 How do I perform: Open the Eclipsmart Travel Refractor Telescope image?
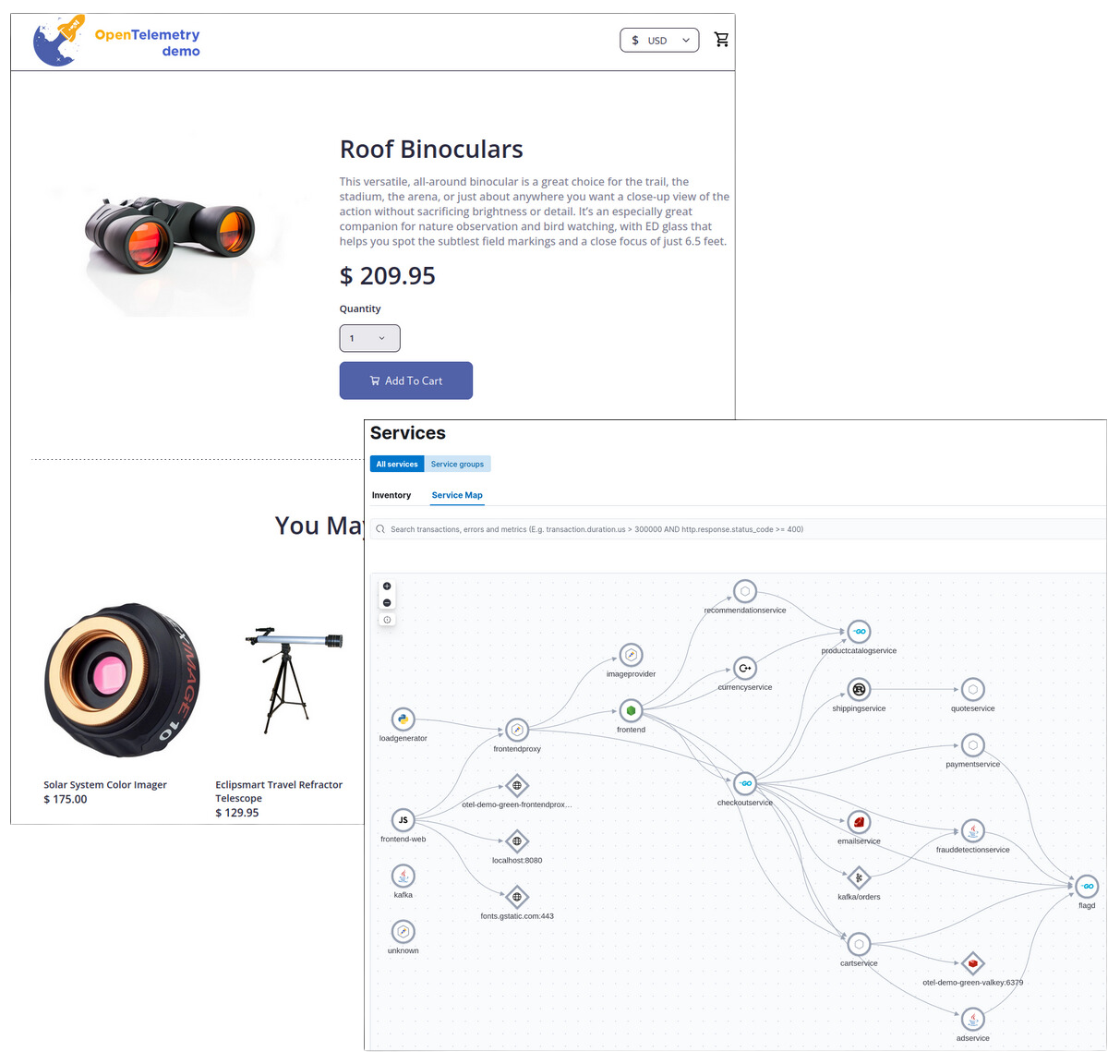[x=294, y=680]
